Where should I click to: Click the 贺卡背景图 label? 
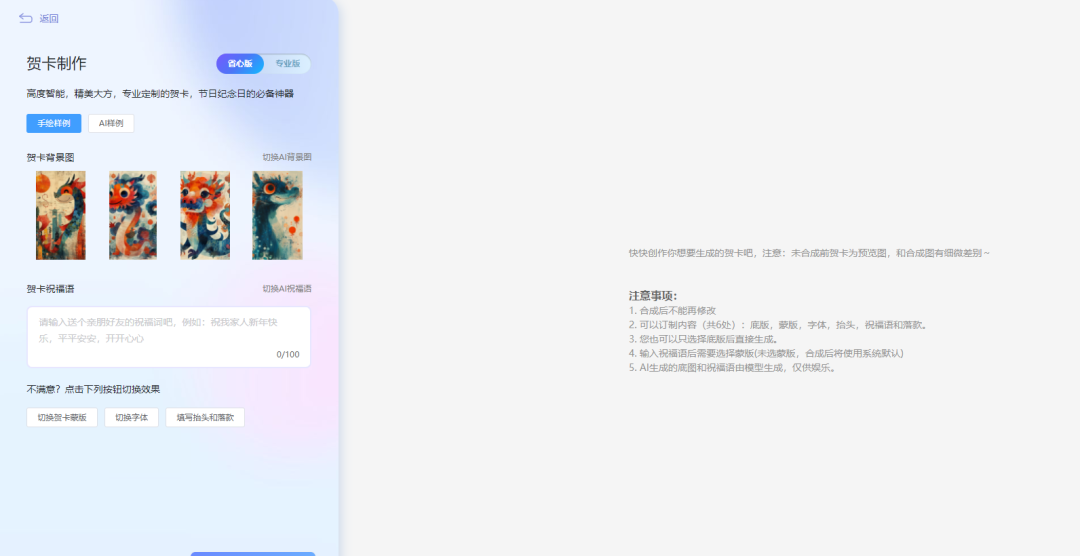[x=50, y=158]
